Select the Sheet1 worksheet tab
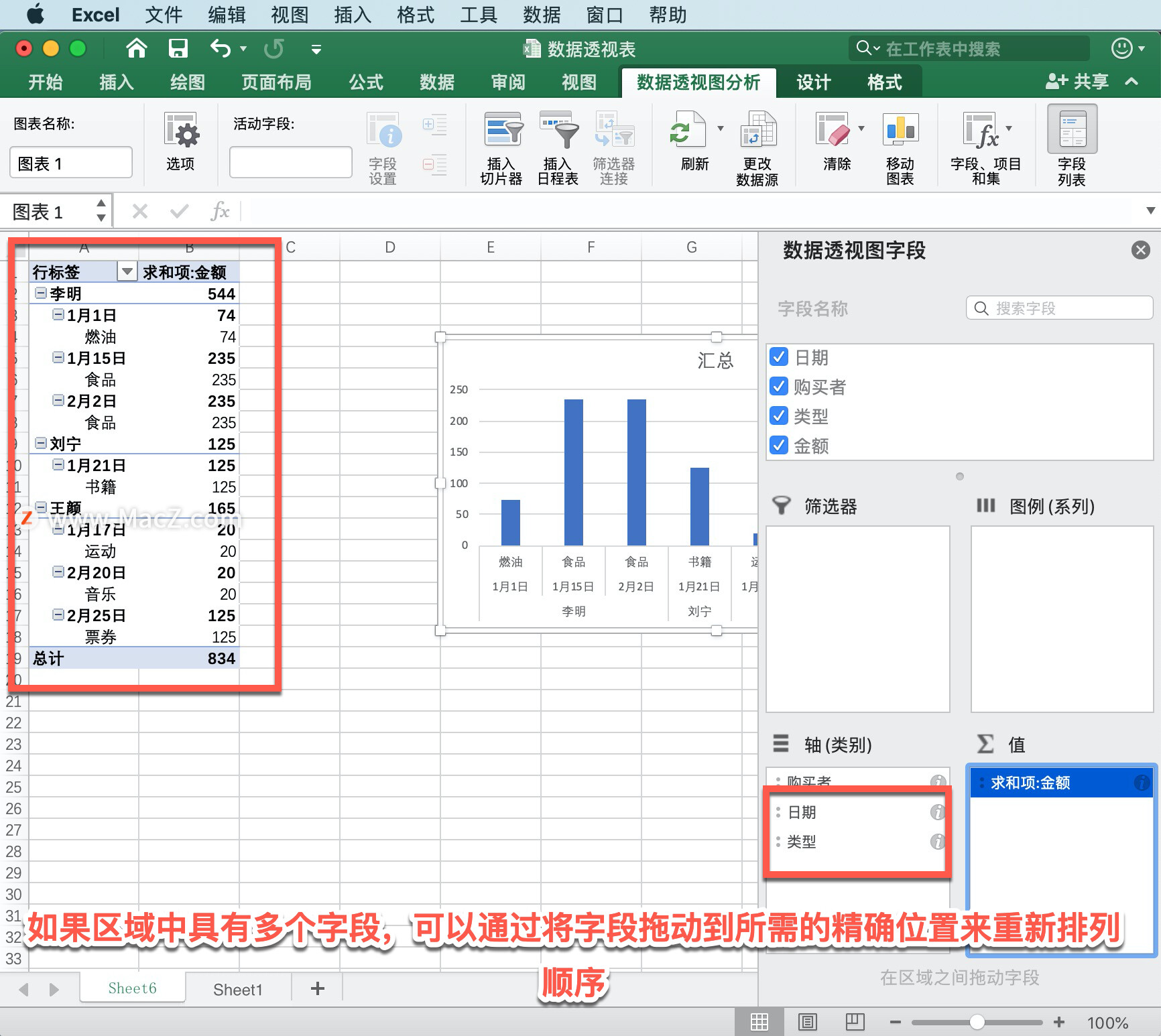 click(238, 989)
